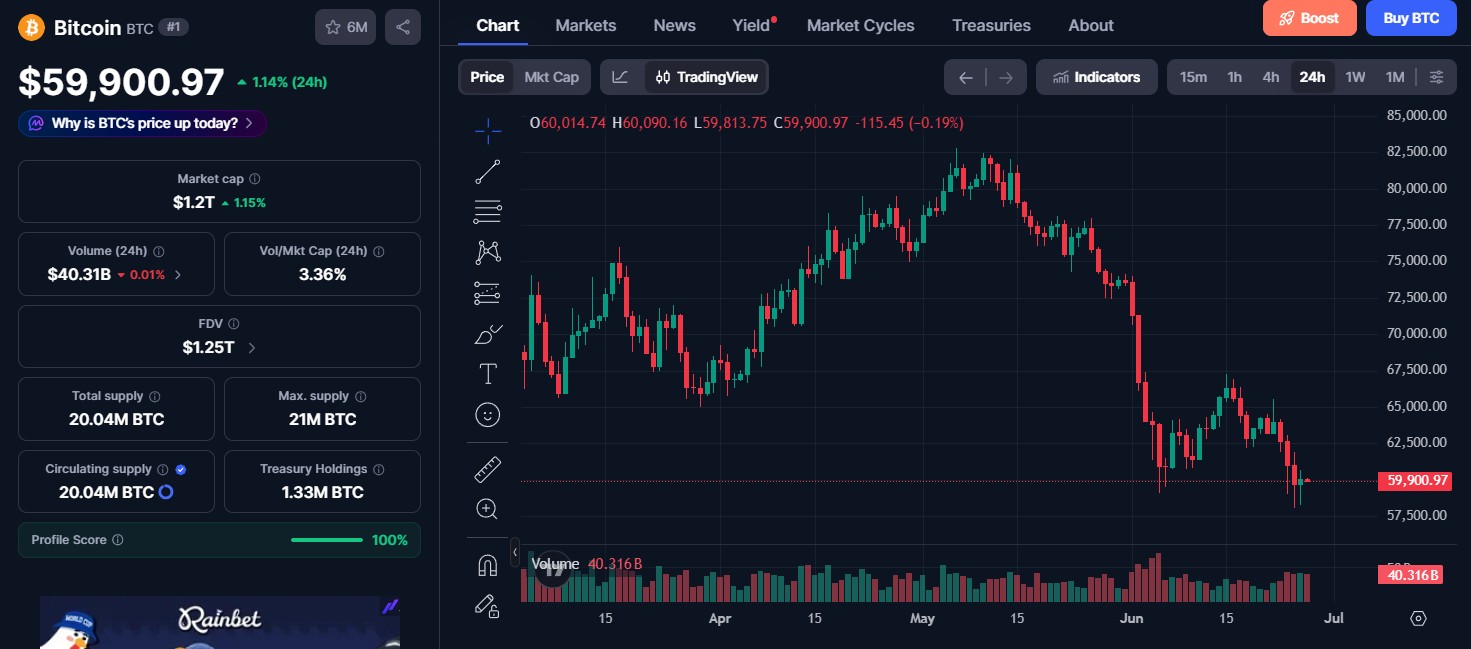Image resolution: width=1471 pixels, height=649 pixels.
Task: Click the Rainbet advertisement banner
Action: (220, 622)
